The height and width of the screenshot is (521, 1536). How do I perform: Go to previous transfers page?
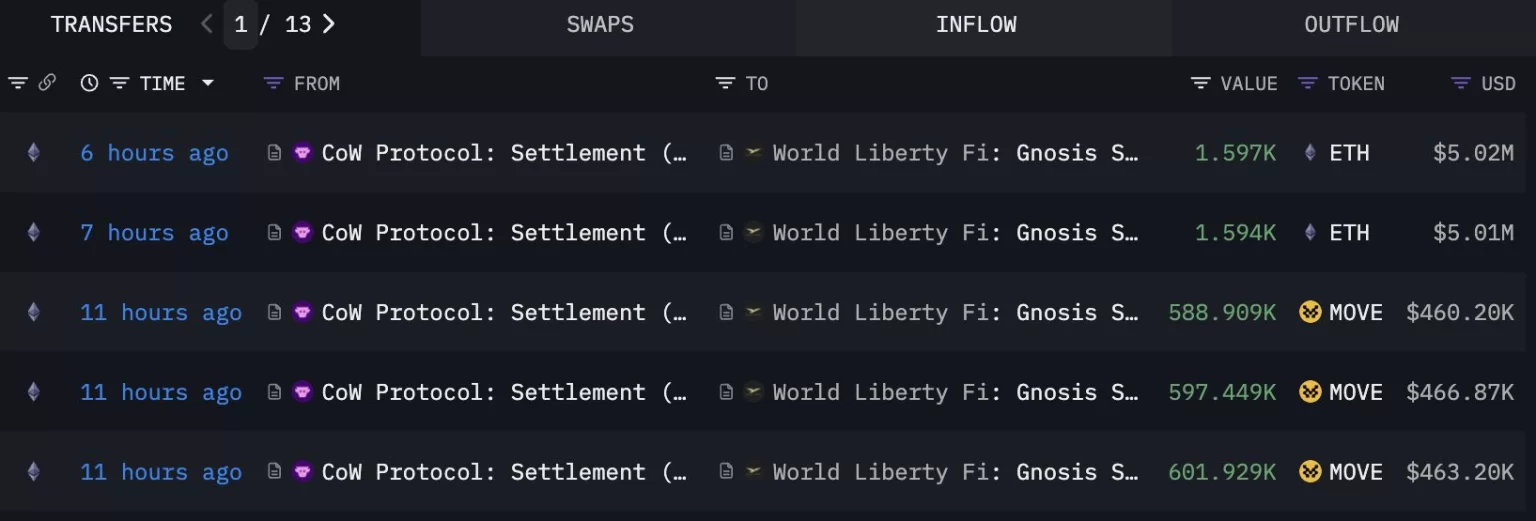(206, 24)
